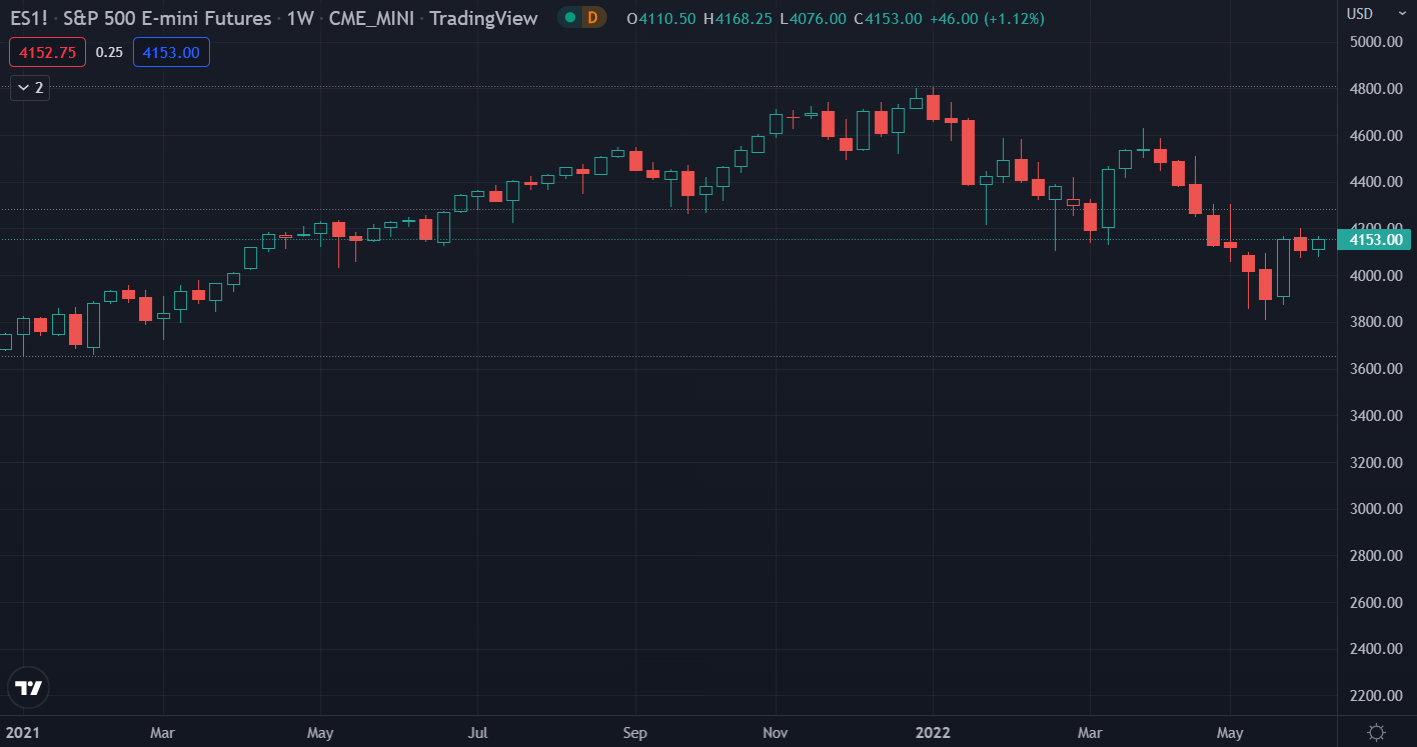Open chart settings gear icon
1417x747 pixels.
(1376, 732)
